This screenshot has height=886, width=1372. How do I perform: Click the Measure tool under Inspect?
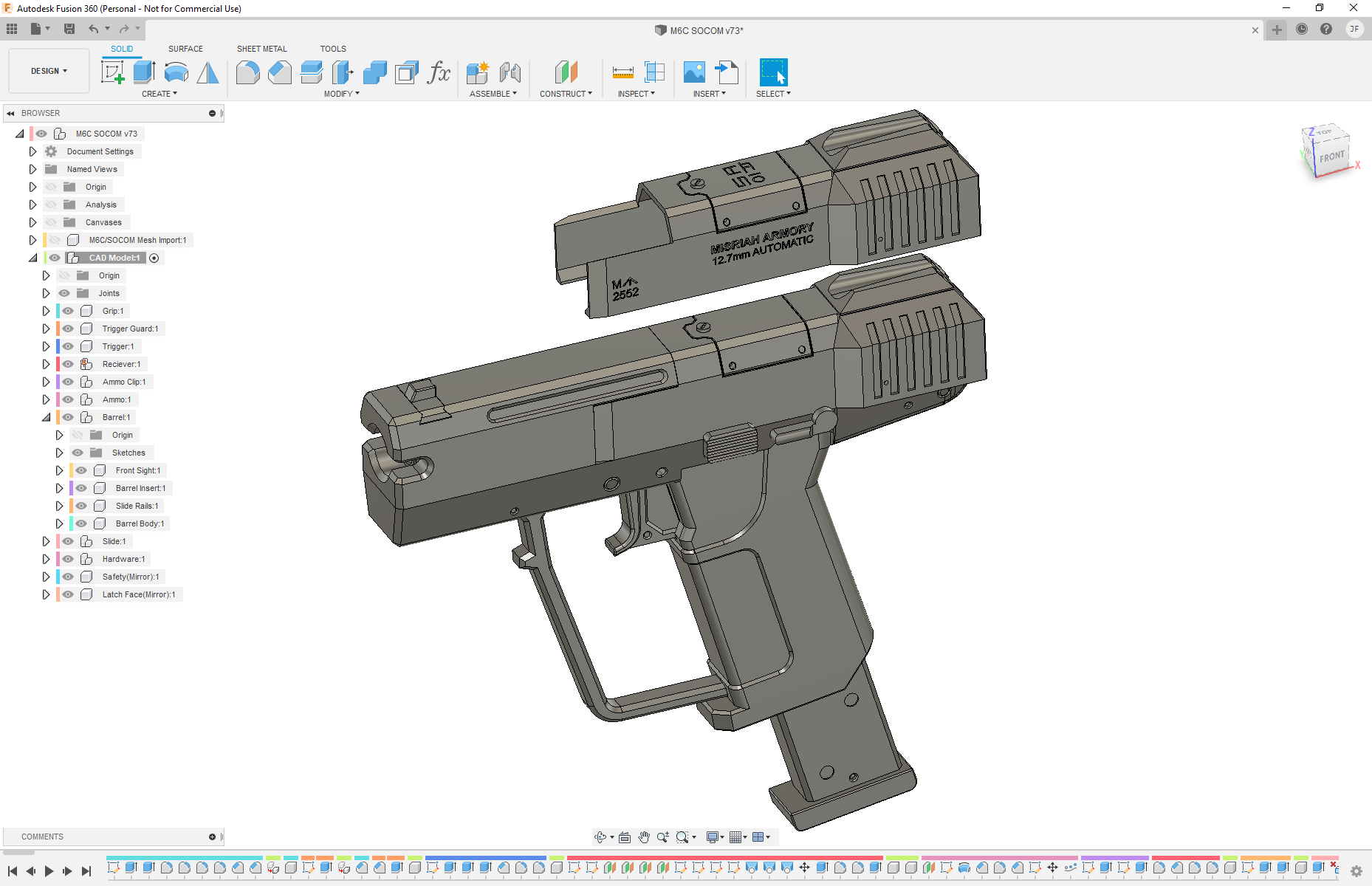click(622, 72)
